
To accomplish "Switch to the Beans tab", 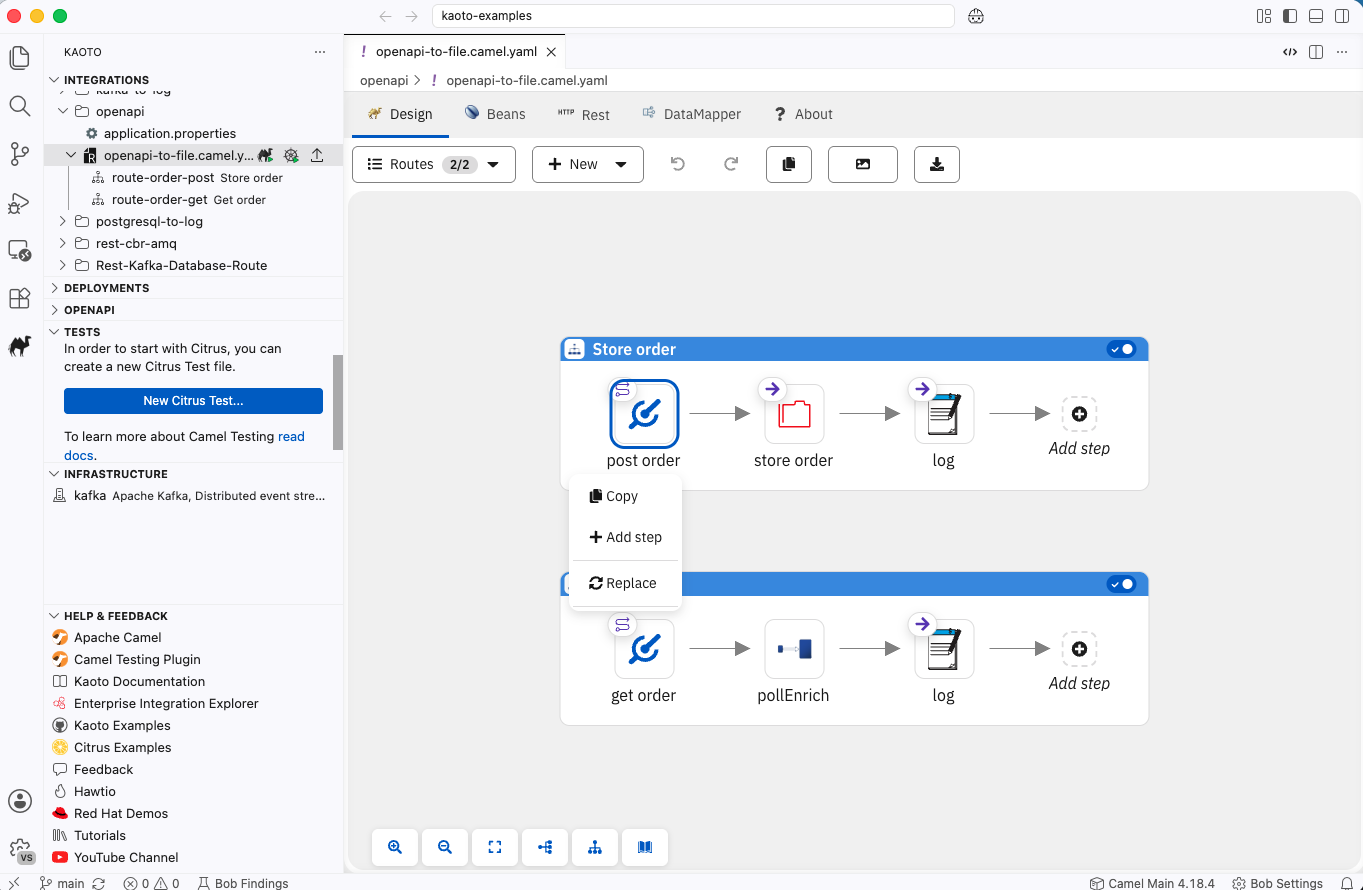I will pos(495,114).
